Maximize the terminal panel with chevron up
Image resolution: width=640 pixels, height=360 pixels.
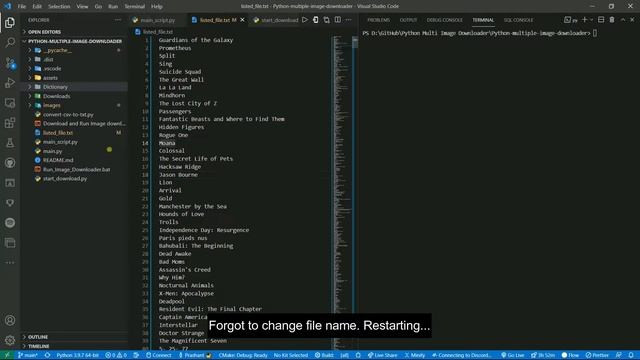[x=623, y=20]
